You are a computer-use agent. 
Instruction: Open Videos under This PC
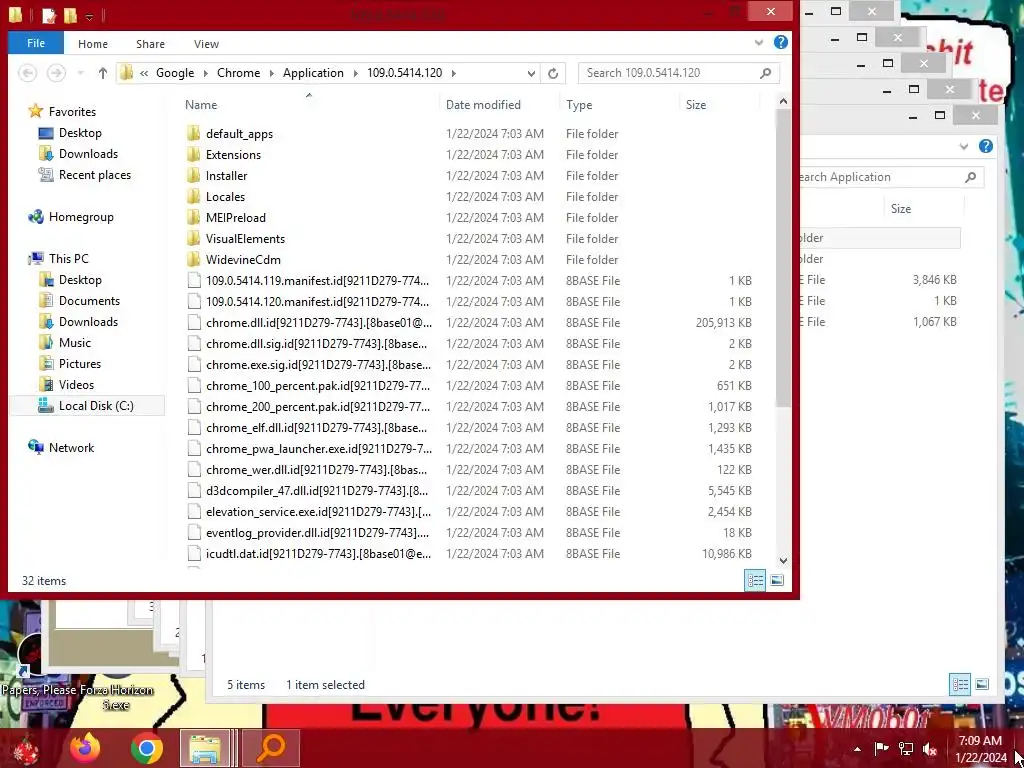[x=76, y=385]
